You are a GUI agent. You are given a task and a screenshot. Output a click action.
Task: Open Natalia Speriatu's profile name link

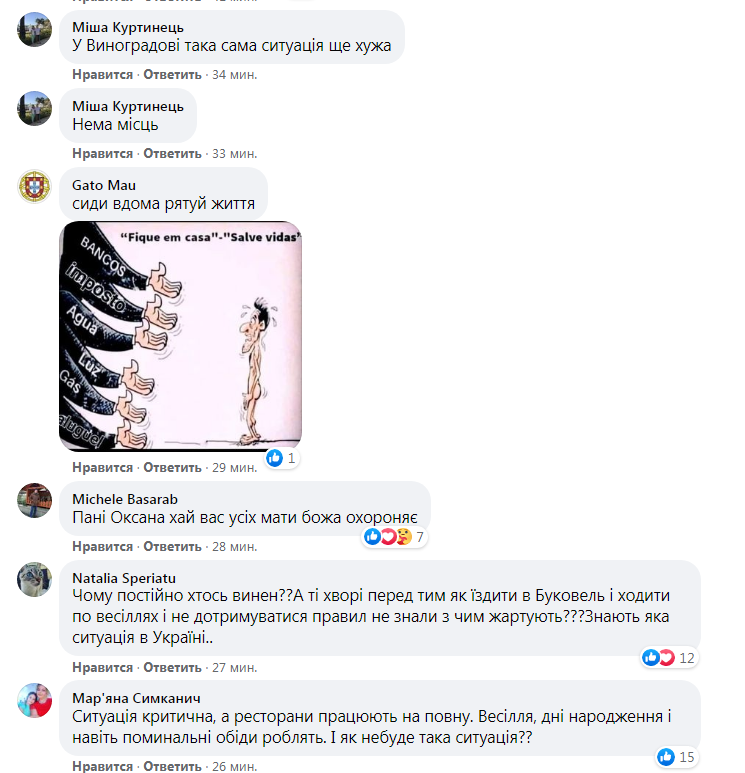[x=124, y=578]
